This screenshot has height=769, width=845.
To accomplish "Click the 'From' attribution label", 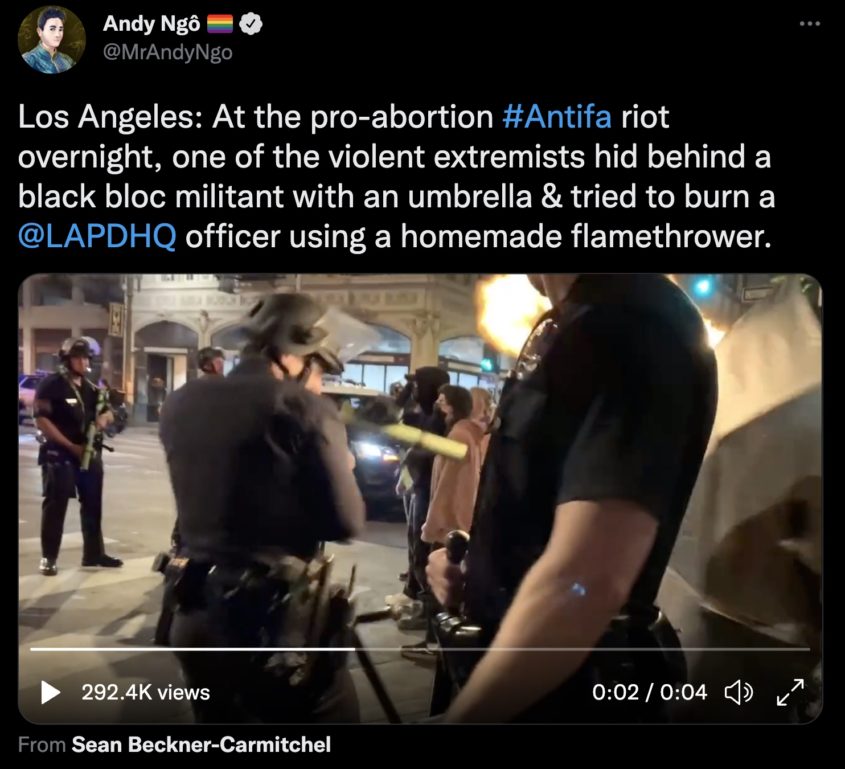I will (41, 744).
